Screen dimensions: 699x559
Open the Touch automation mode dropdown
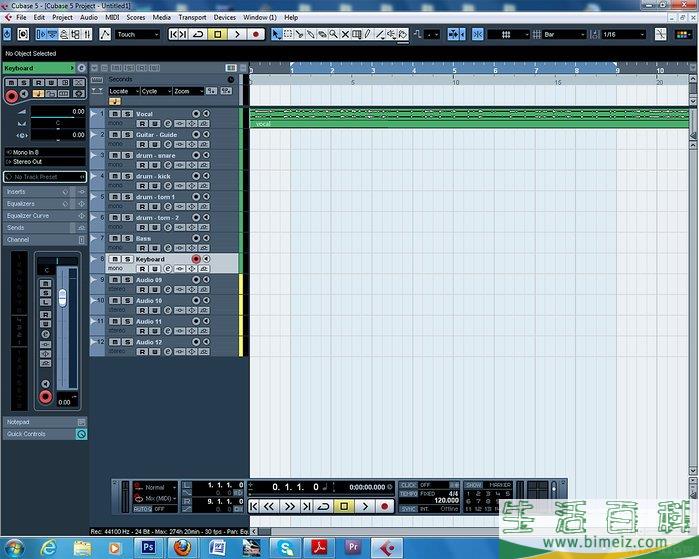pos(137,34)
